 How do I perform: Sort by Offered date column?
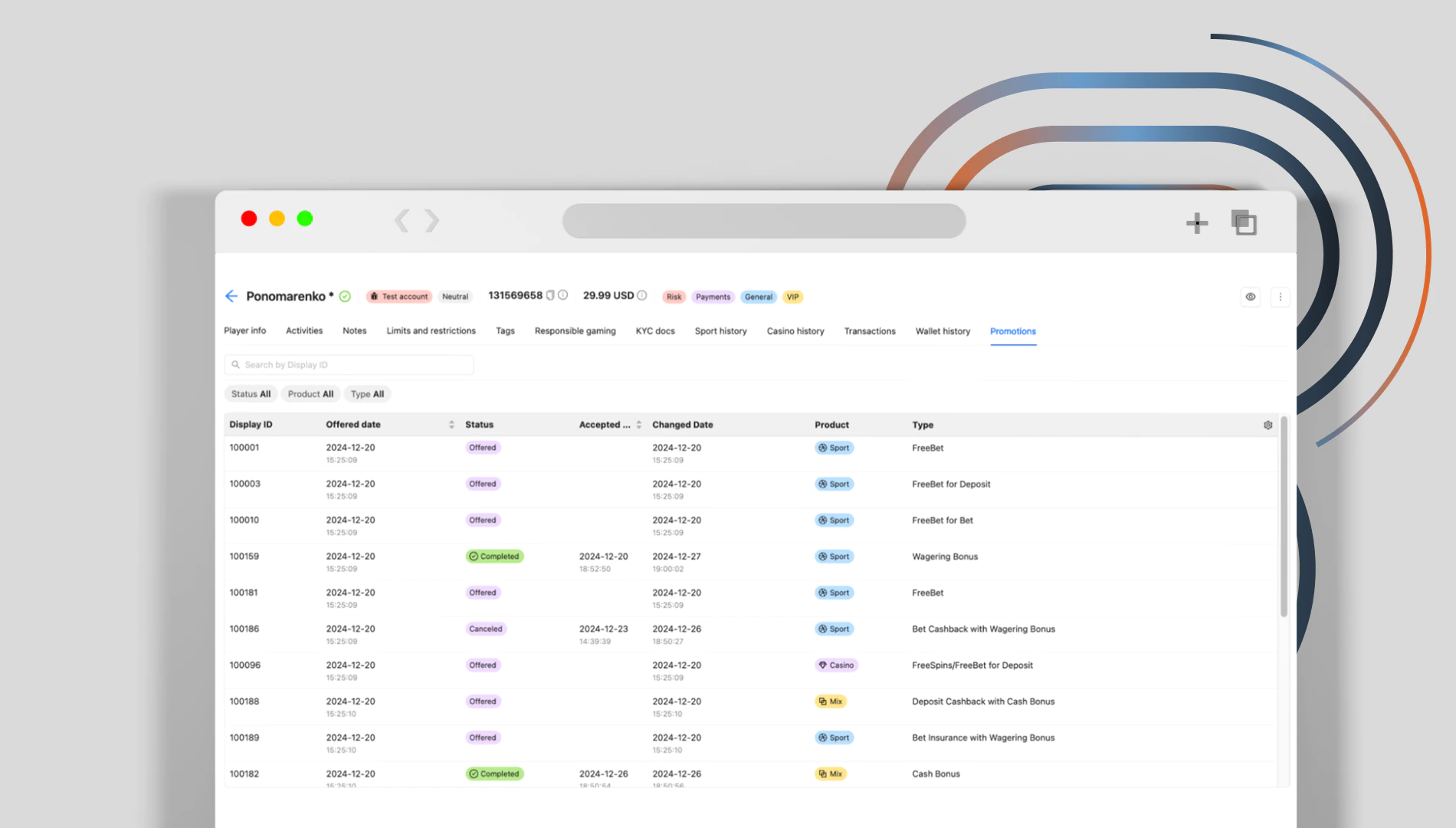pos(451,425)
